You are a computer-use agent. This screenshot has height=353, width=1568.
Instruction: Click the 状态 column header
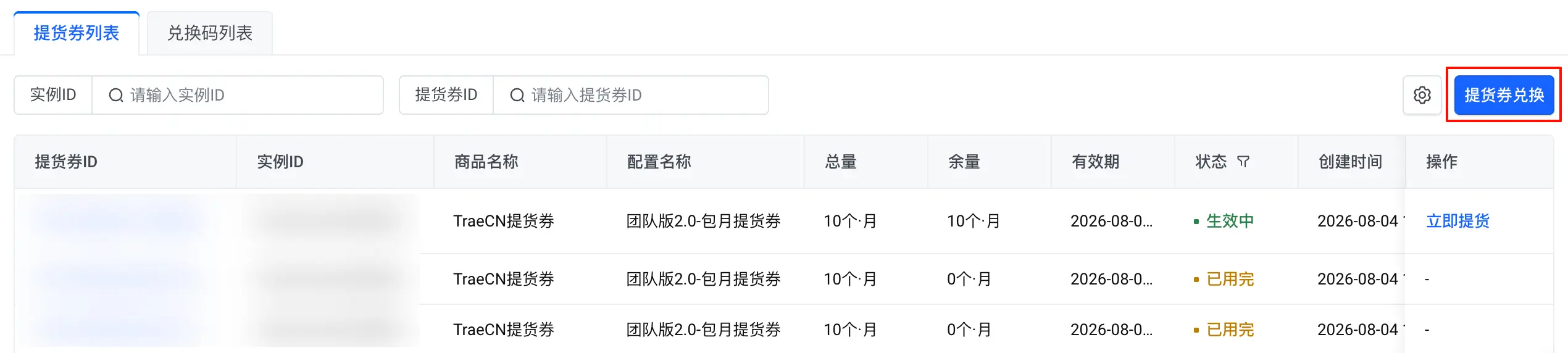(x=1211, y=162)
